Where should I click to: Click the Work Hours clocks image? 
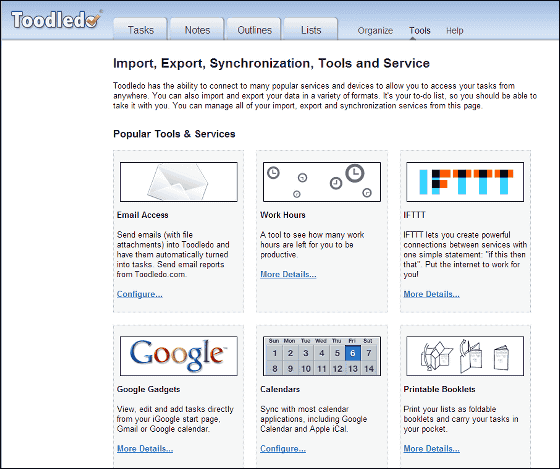(x=322, y=182)
